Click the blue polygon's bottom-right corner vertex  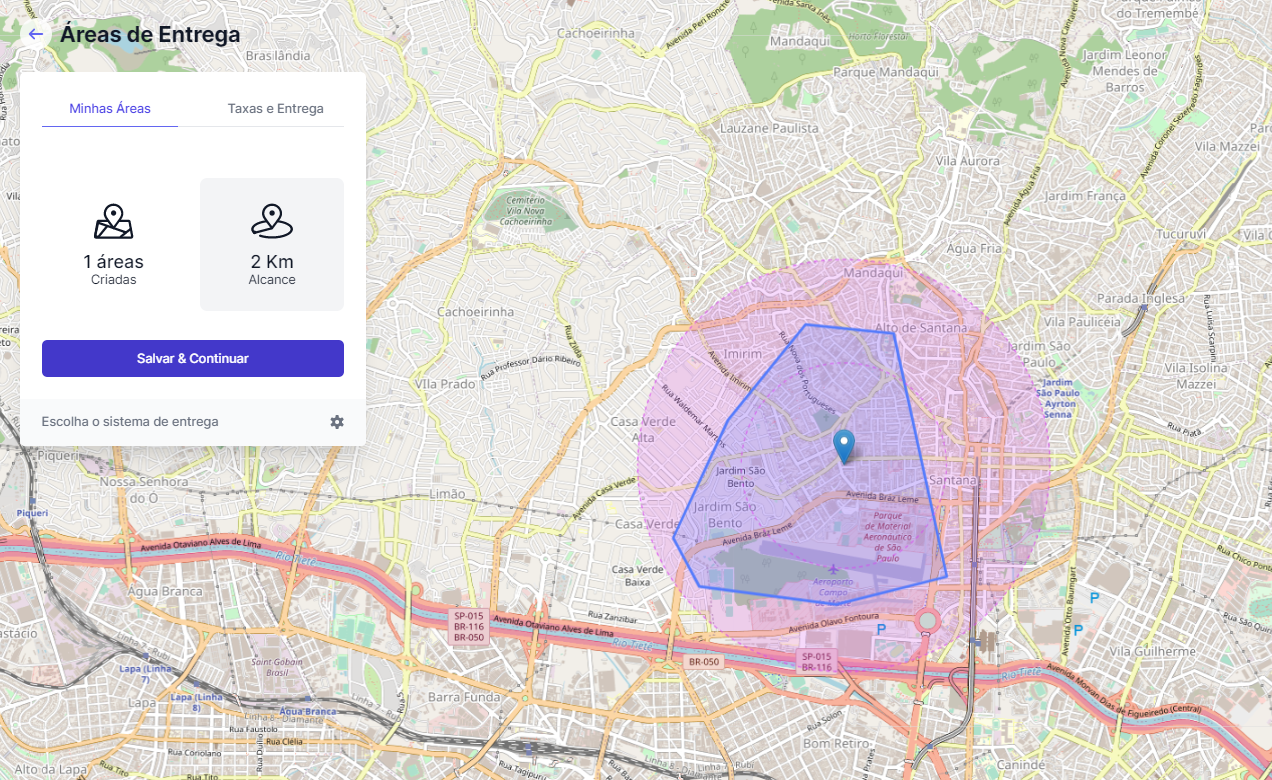[946, 576]
